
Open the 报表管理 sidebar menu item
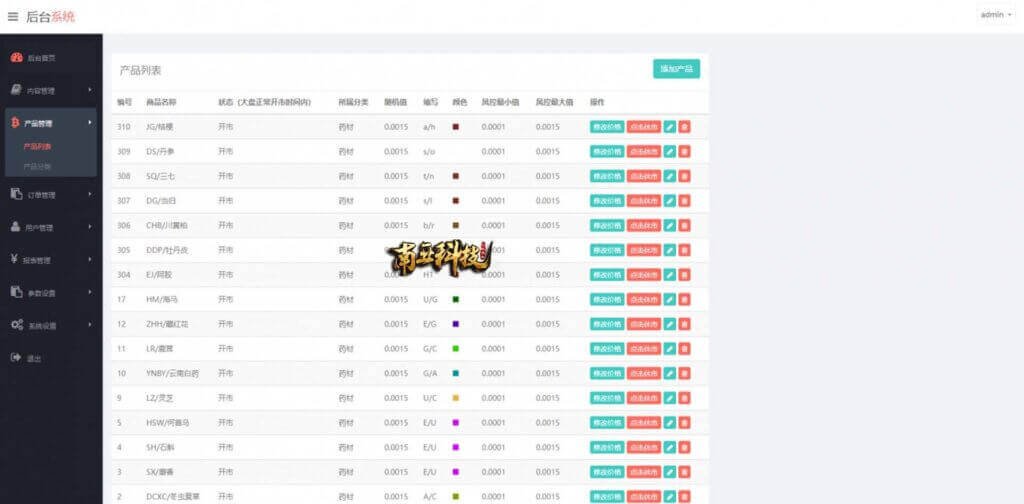click(x=37, y=260)
